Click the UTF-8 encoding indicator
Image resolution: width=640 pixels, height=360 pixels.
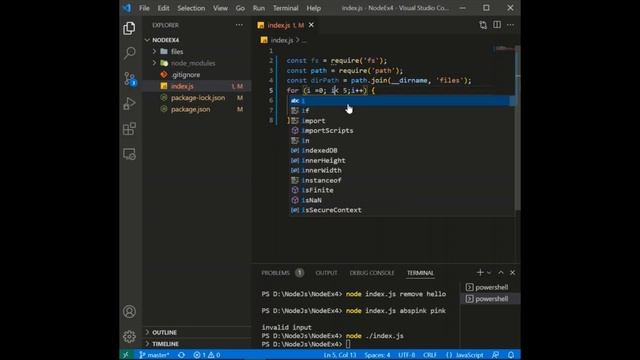tap(407, 355)
